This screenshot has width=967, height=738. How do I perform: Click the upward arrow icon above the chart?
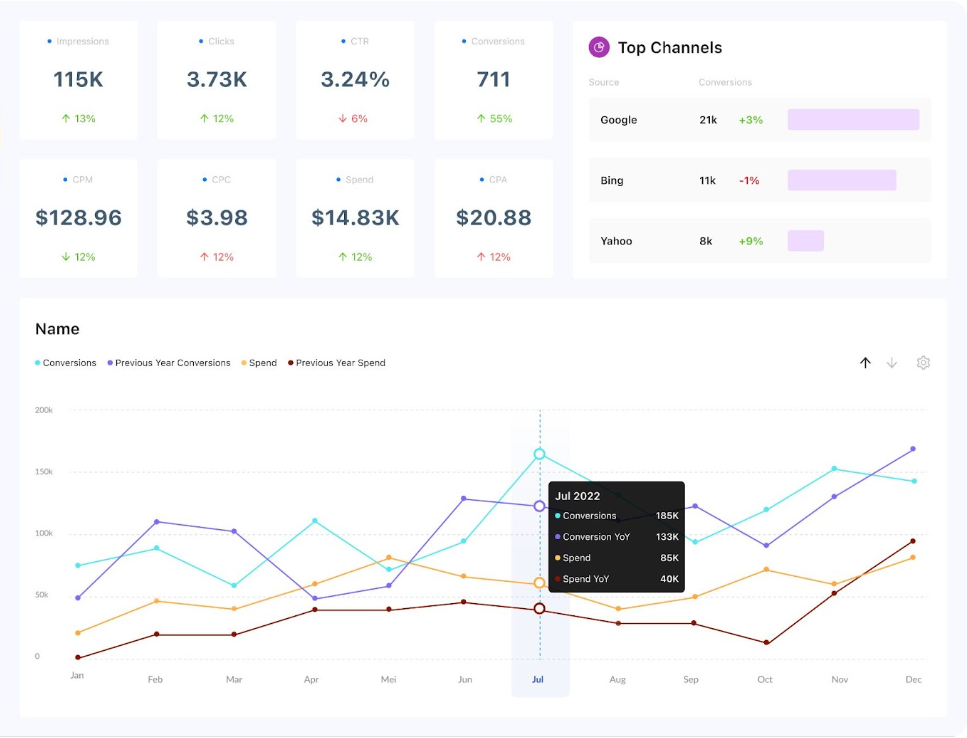tap(865, 363)
